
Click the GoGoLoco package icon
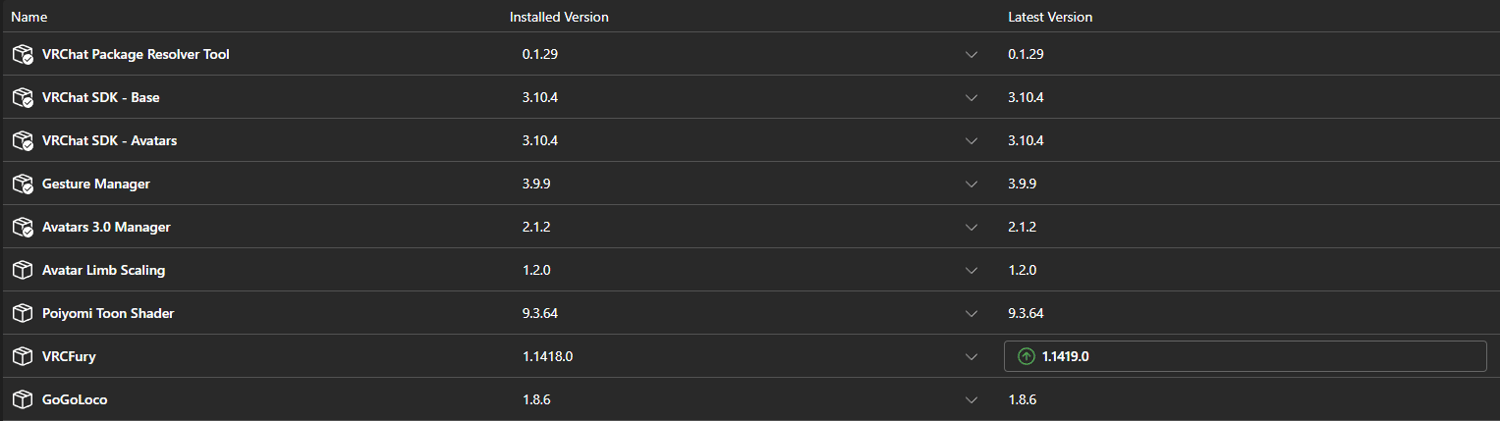coord(22,399)
